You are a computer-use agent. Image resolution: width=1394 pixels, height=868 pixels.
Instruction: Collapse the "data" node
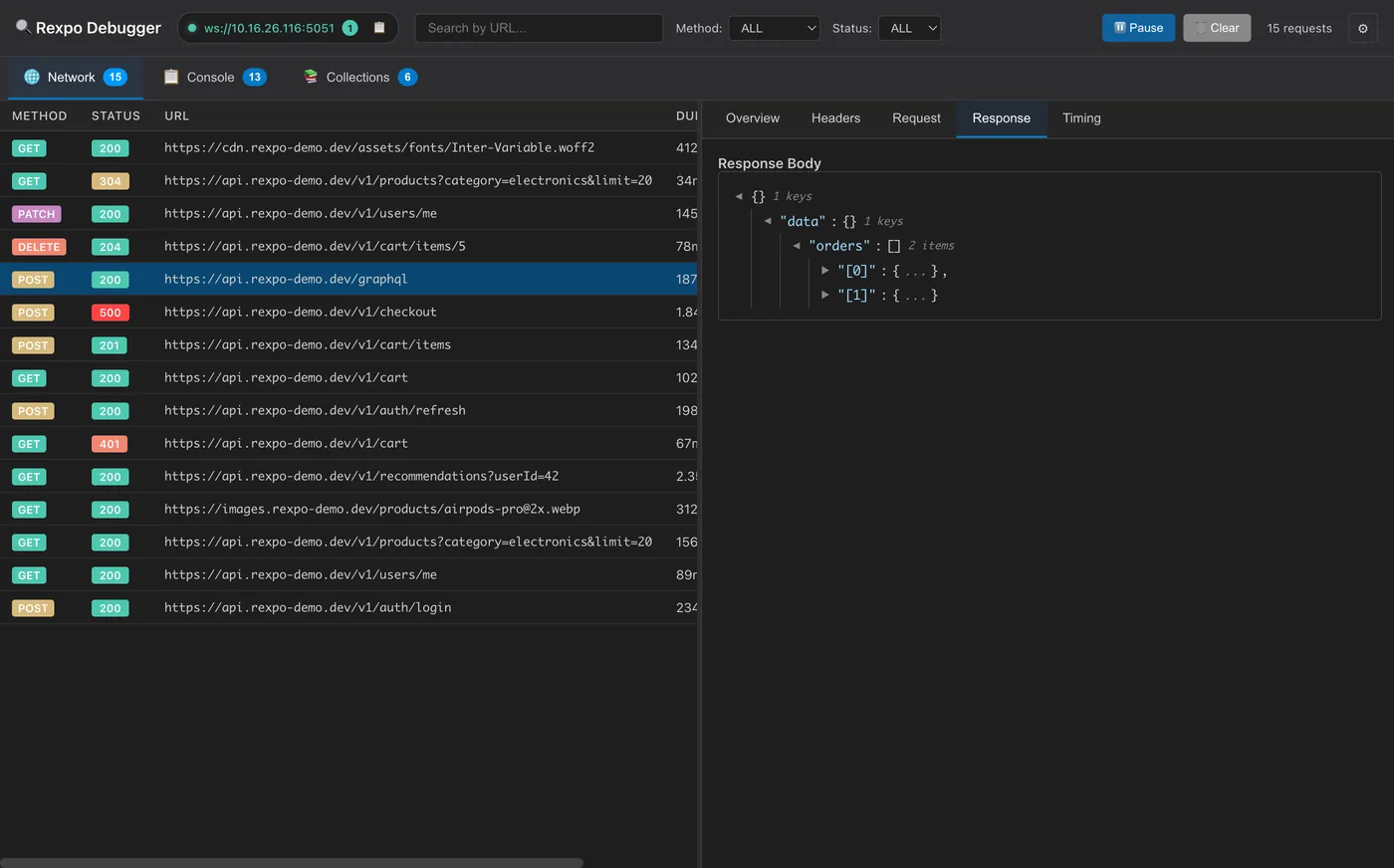pyautogui.click(x=768, y=221)
